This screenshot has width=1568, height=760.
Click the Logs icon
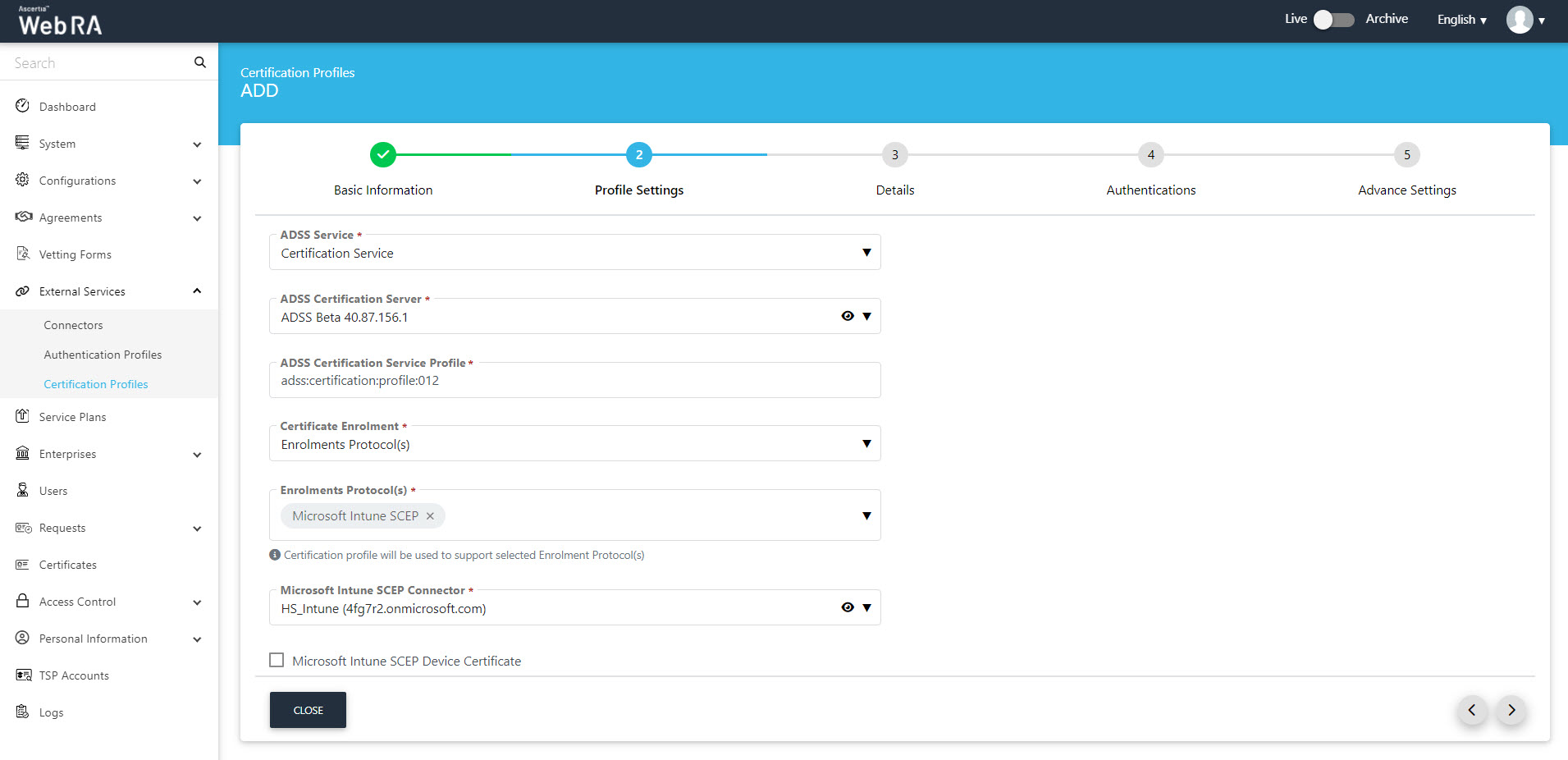[x=23, y=712]
